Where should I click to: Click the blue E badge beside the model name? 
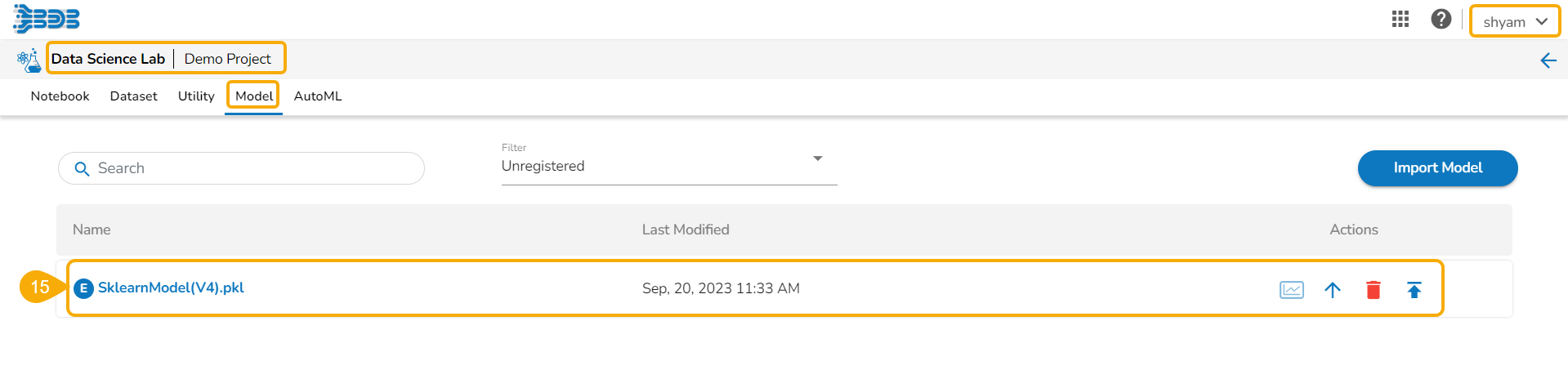pos(83,288)
